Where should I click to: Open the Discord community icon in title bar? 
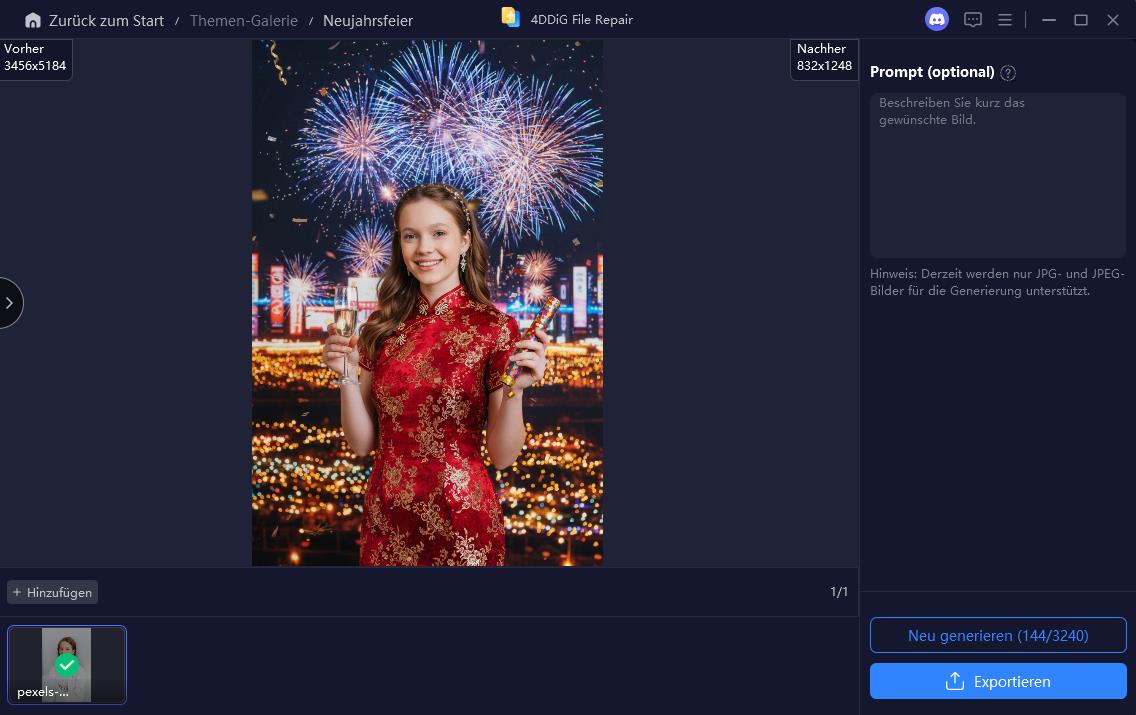[x=937, y=19]
